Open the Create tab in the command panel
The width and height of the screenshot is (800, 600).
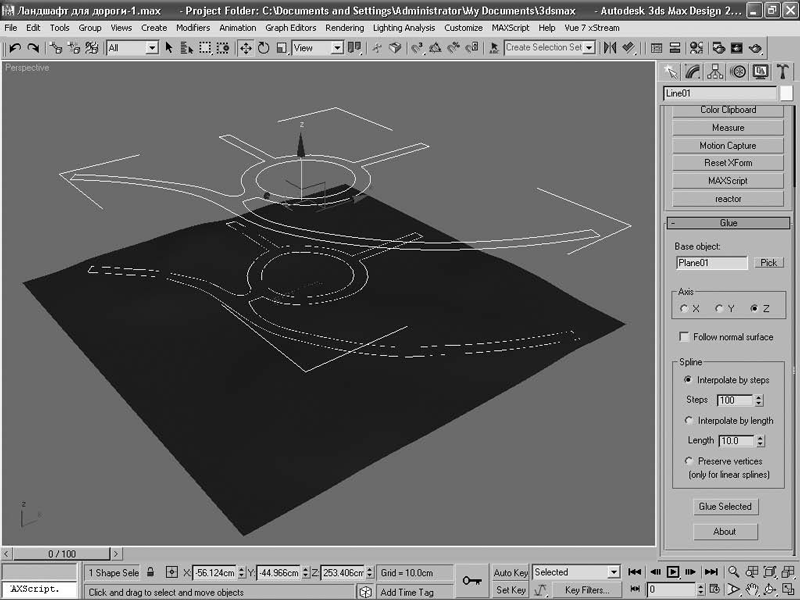670,71
